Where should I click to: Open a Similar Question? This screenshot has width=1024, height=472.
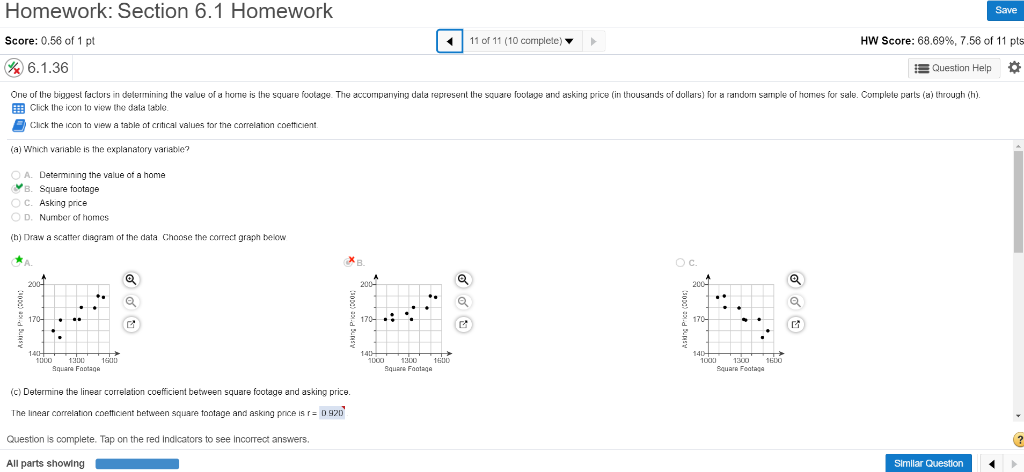click(928, 464)
